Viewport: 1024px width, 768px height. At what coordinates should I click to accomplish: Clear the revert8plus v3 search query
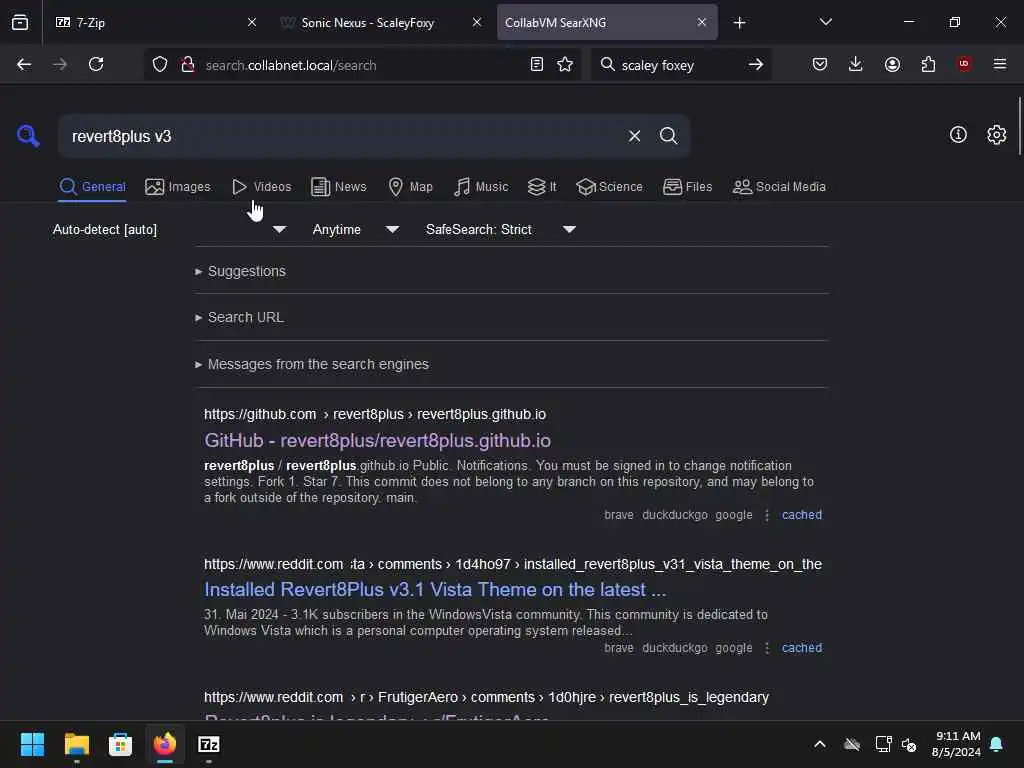pos(634,136)
